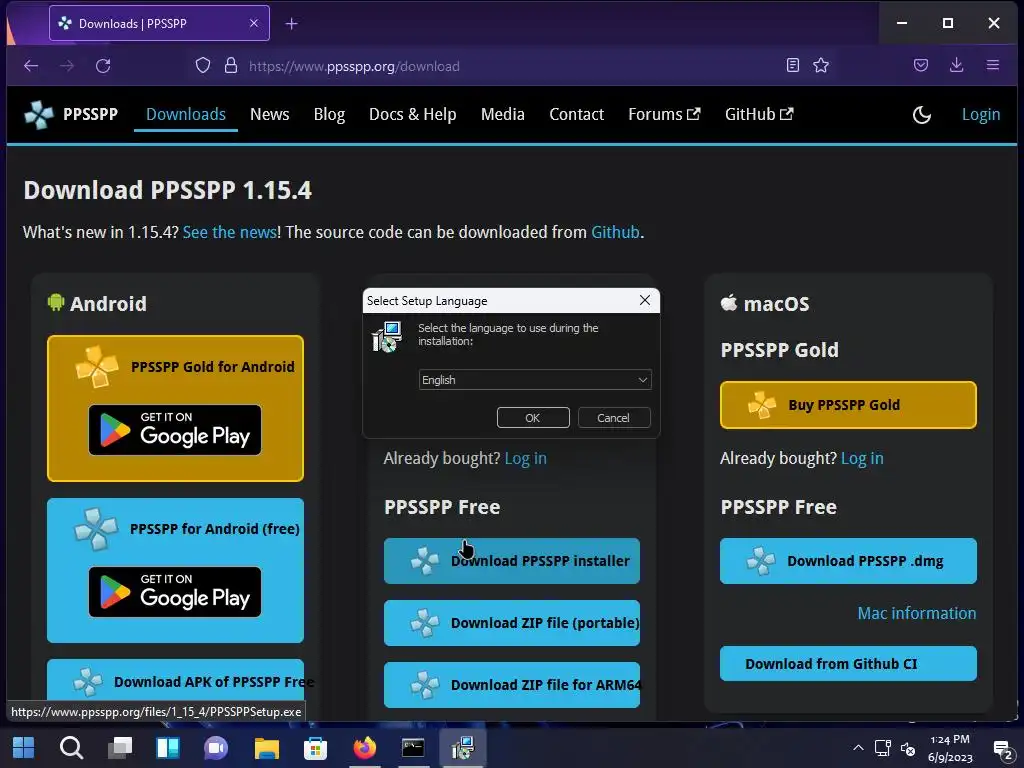Click the PPSSPP logo home link

(71, 114)
